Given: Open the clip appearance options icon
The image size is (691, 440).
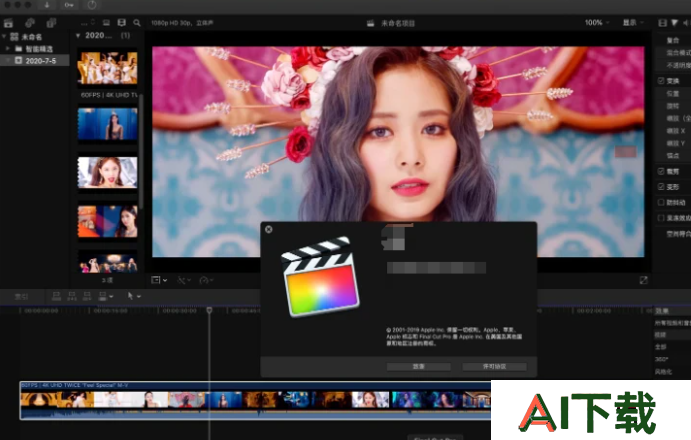Looking at the screenshot, I should [x=106, y=22].
